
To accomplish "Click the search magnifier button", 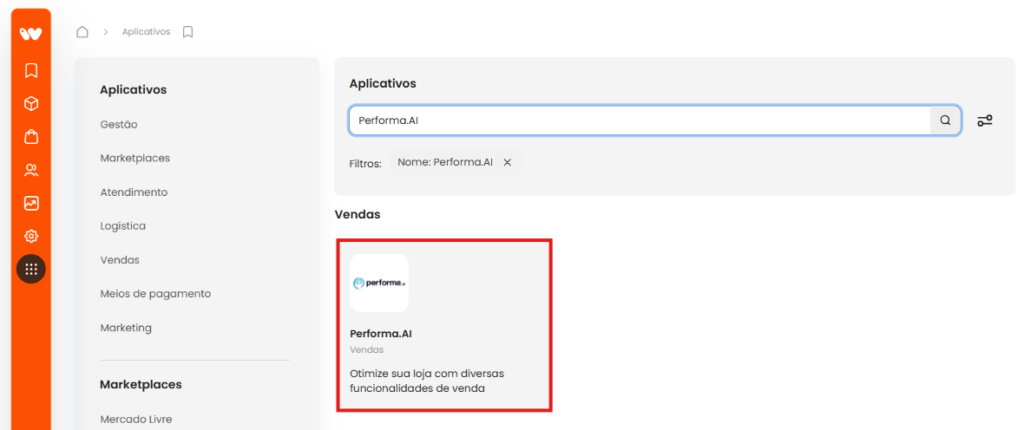I will click(945, 120).
